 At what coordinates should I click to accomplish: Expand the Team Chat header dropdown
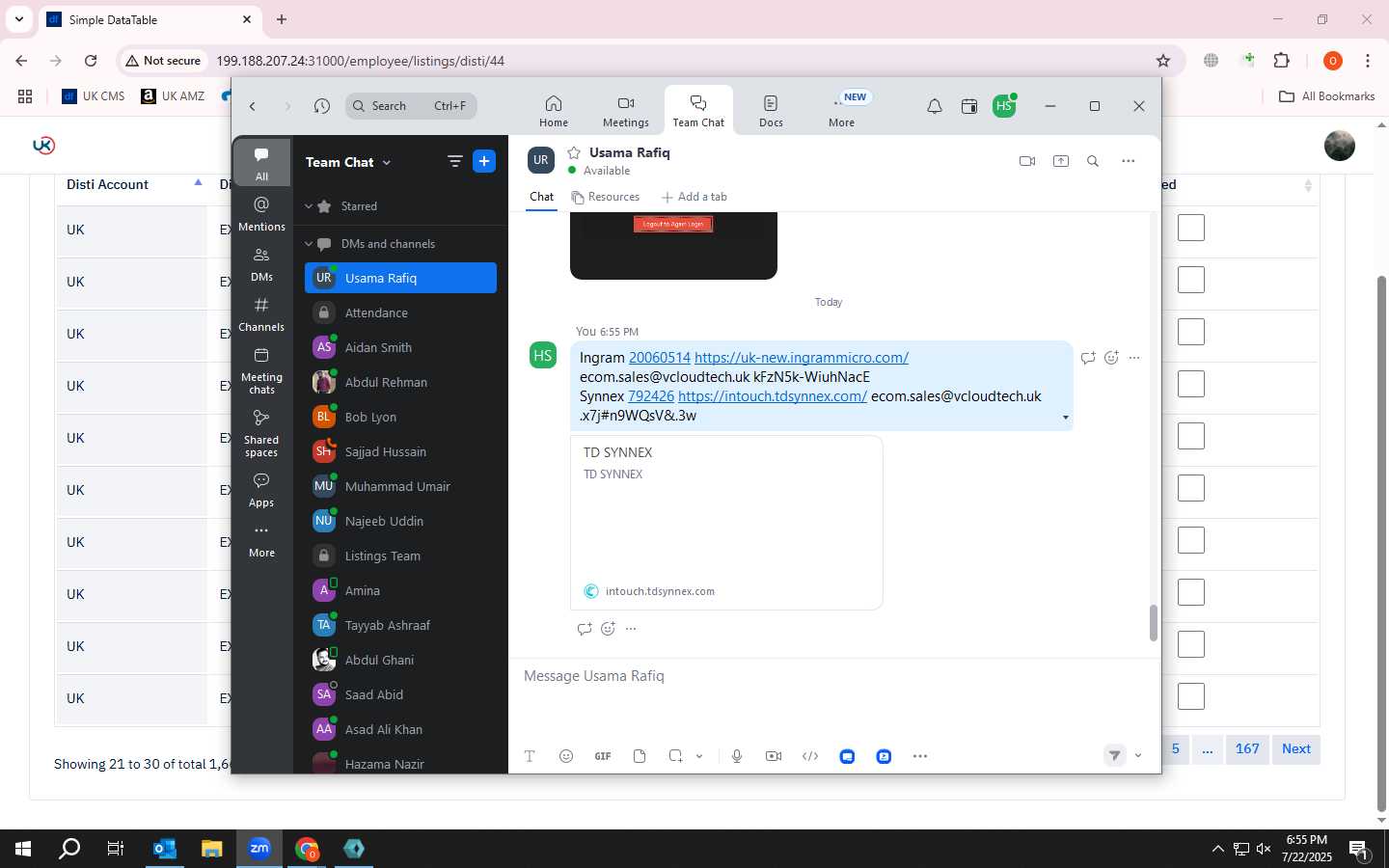click(387, 162)
